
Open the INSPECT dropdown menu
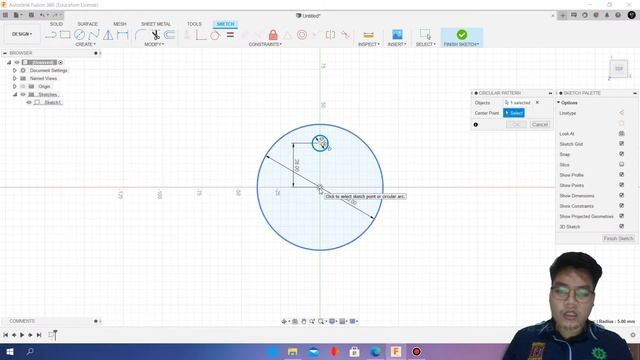[x=369, y=44]
